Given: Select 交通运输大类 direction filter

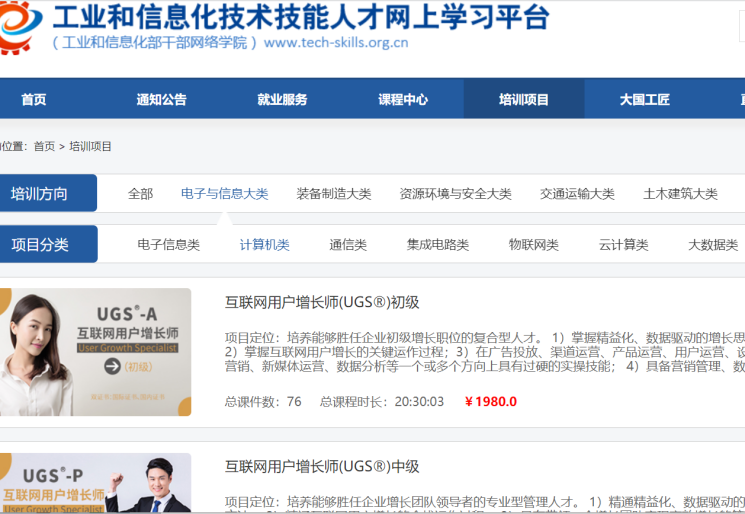Looking at the screenshot, I should (x=577, y=194).
